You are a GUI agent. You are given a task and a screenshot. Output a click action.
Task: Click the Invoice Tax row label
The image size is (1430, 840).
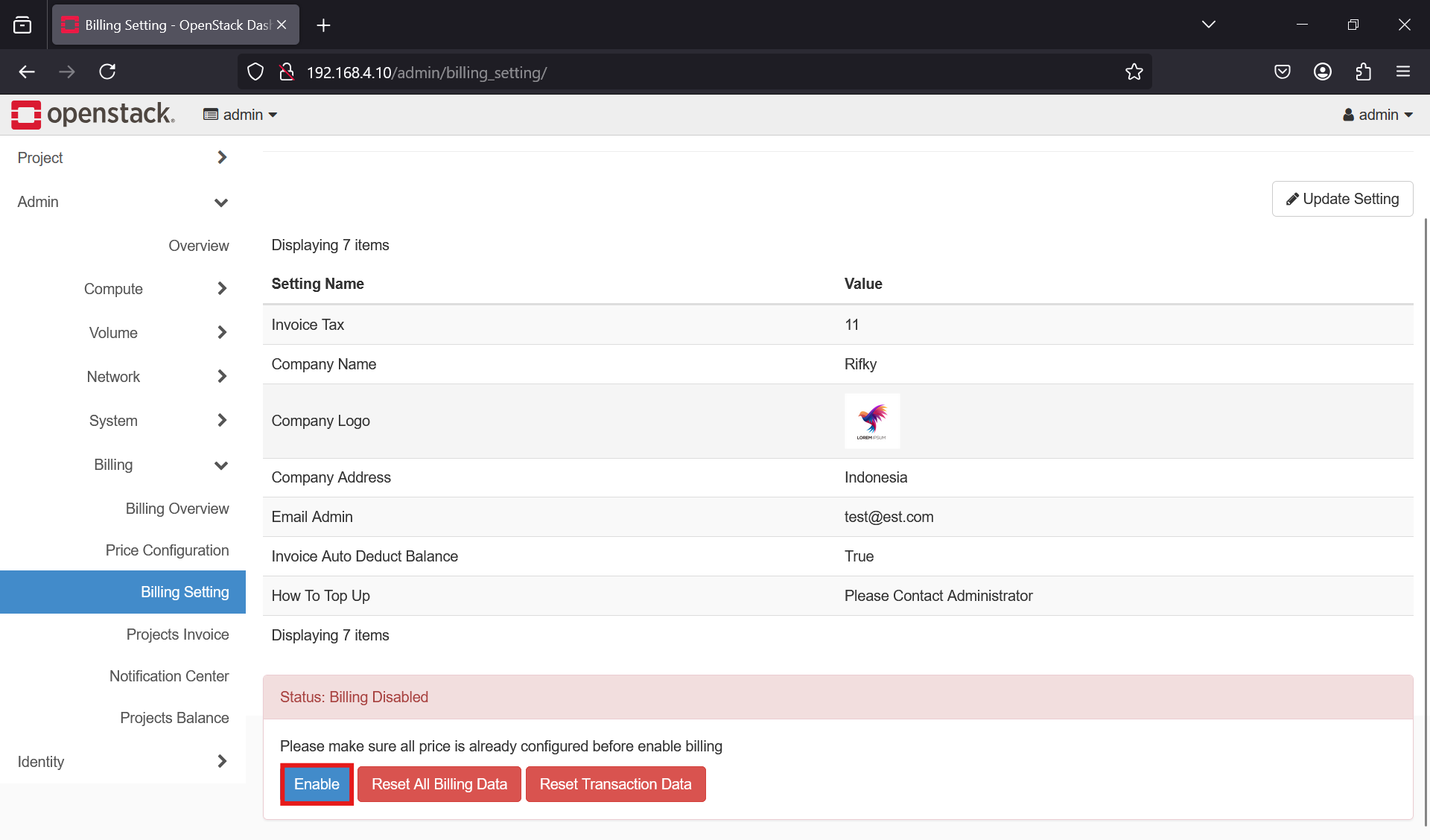tap(308, 325)
